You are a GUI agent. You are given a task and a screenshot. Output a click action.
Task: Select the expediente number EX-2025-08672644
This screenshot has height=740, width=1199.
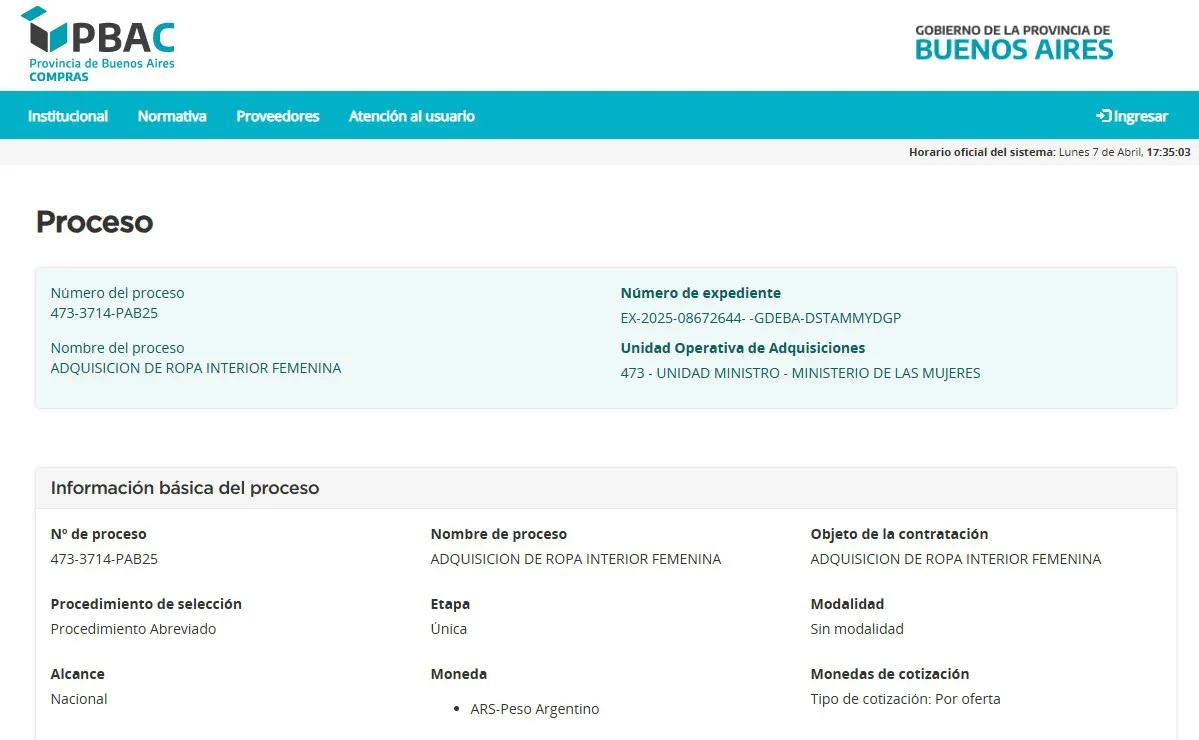point(760,317)
